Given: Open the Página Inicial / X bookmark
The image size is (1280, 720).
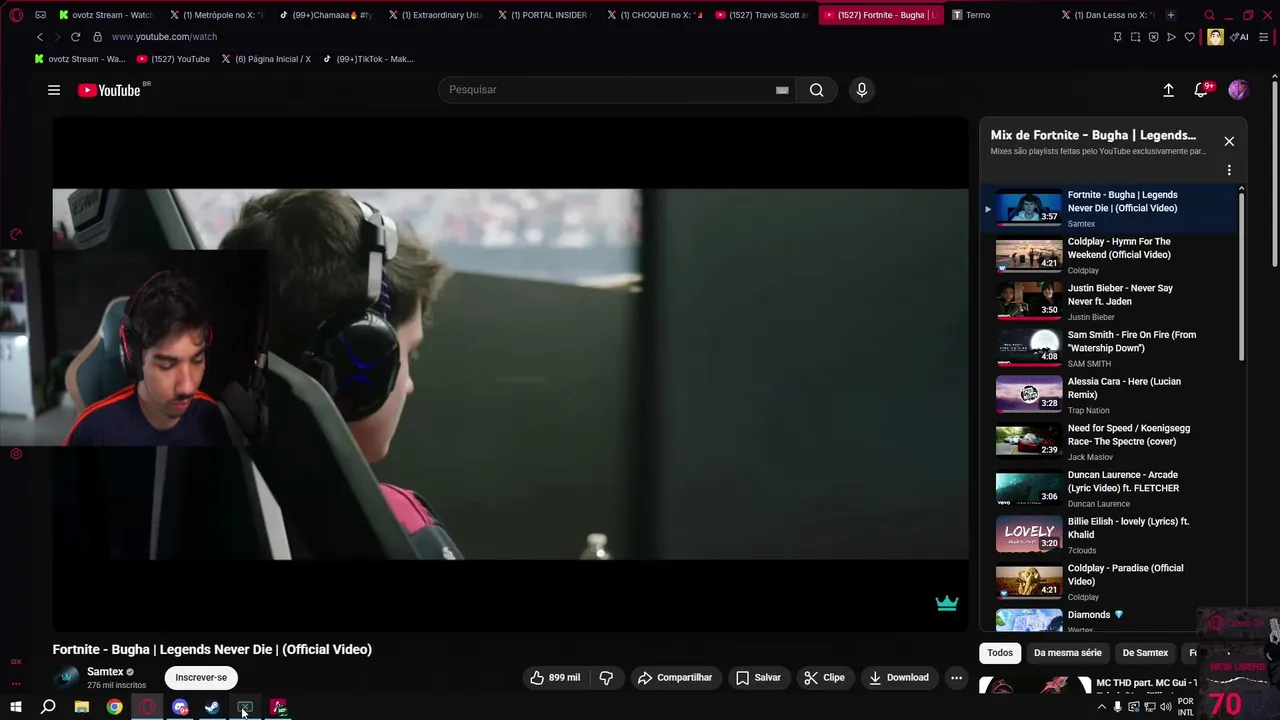Looking at the screenshot, I should point(265,59).
